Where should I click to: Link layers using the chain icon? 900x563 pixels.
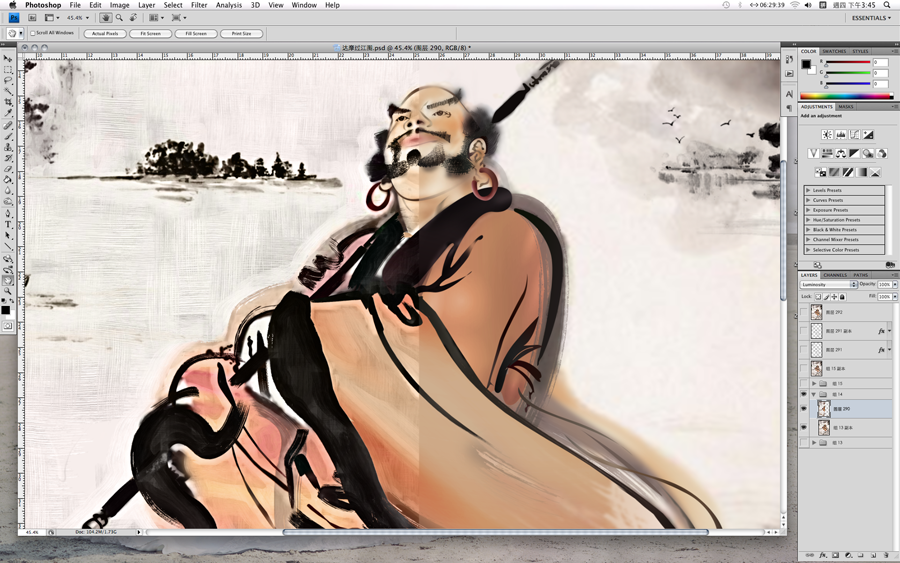tap(810, 556)
